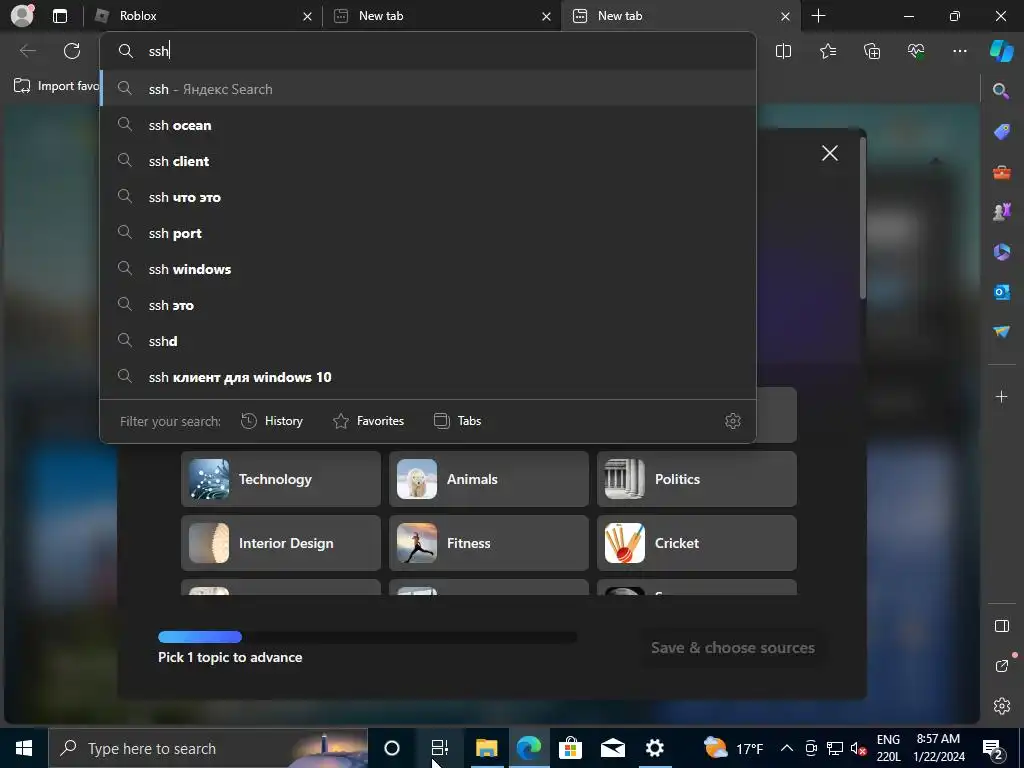Open a new tab with plus button
The image size is (1024, 768).
(818, 16)
